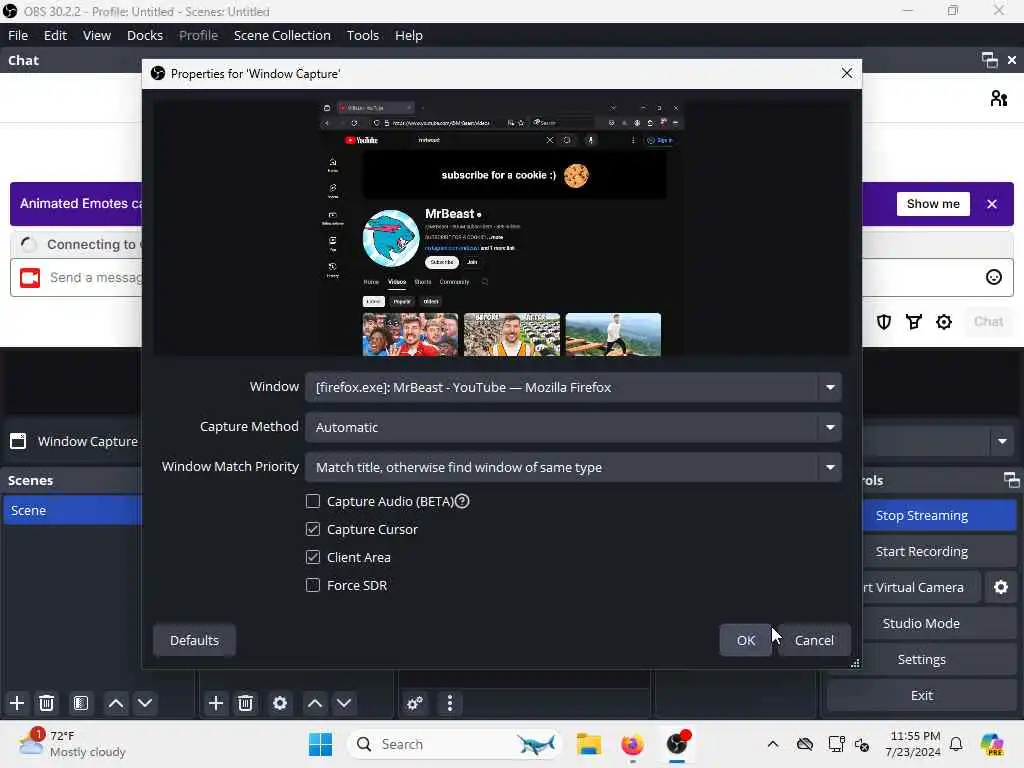Screen dimensions: 1024x768
Task: Remove selected source trash icon
Action: pyautogui.click(x=246, y=703)
